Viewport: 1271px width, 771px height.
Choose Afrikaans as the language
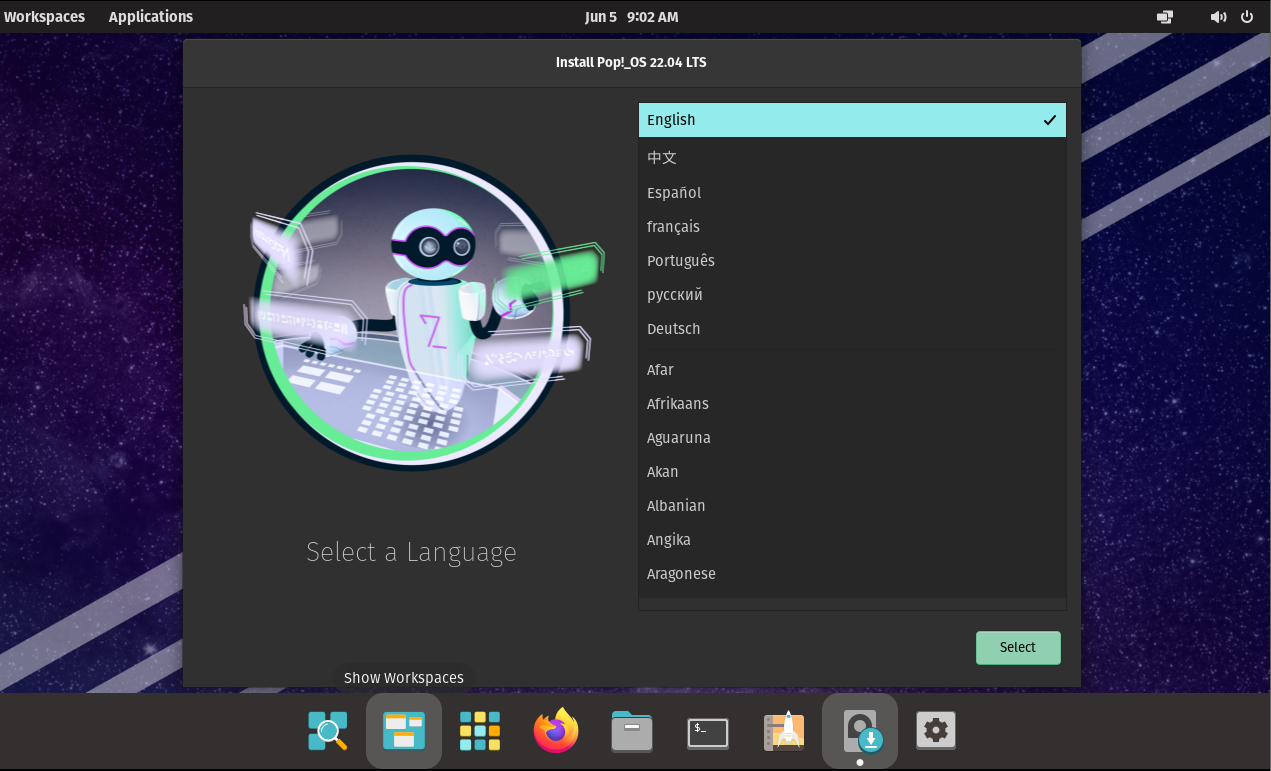tap(852, 404)
